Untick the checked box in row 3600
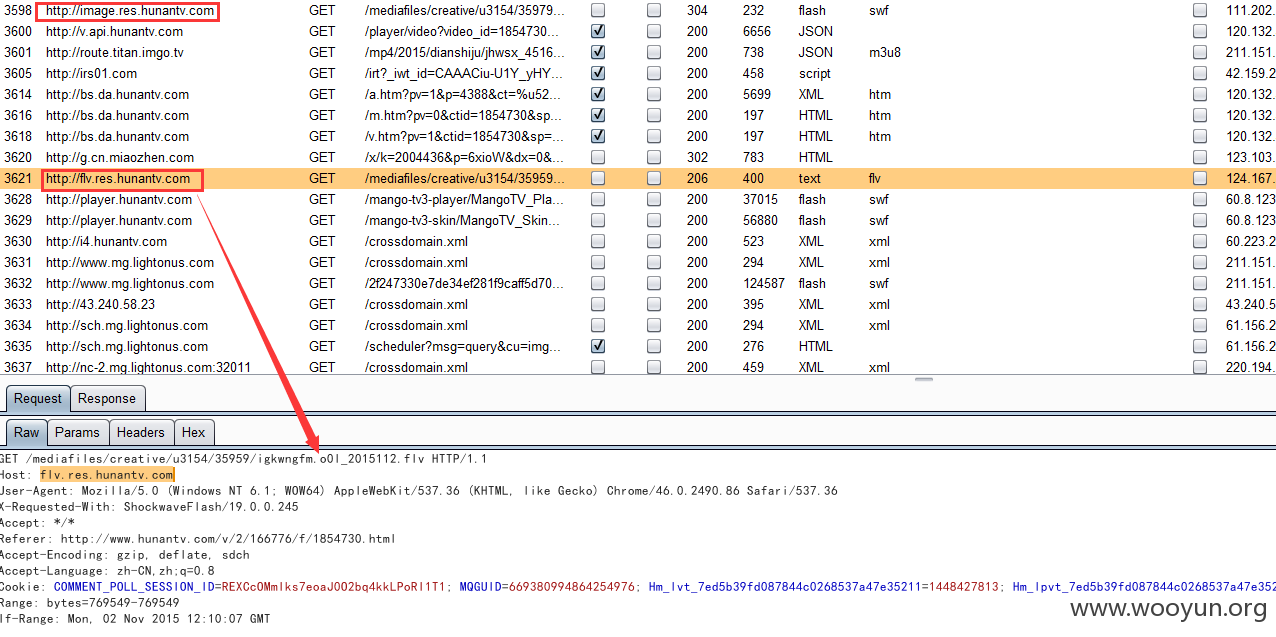This screenshot has width=1276, height=637. [x=598, y=31]
